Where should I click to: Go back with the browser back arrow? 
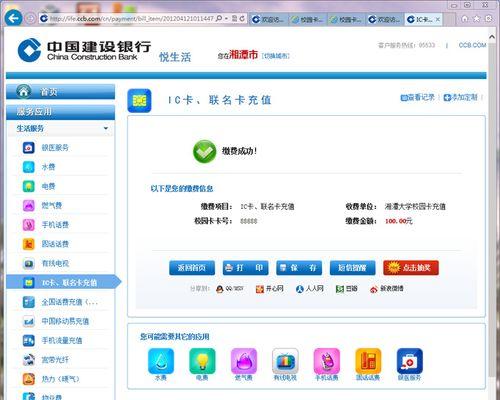[13, 18]
